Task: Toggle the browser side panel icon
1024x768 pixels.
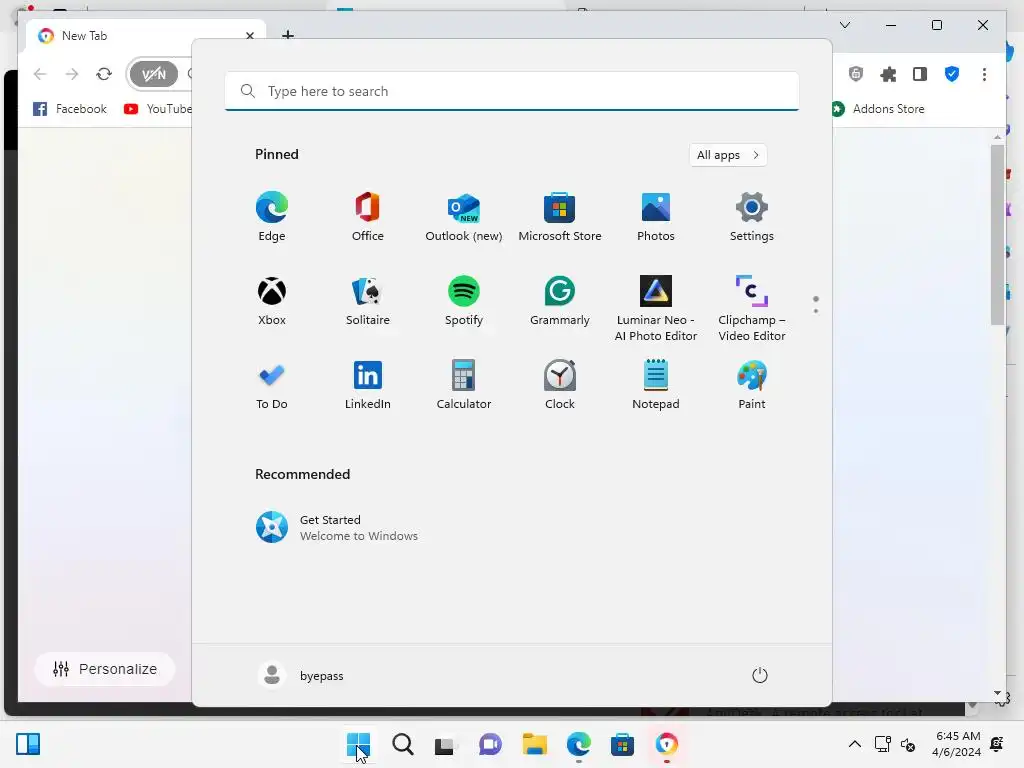Action: tap(920, 74)
